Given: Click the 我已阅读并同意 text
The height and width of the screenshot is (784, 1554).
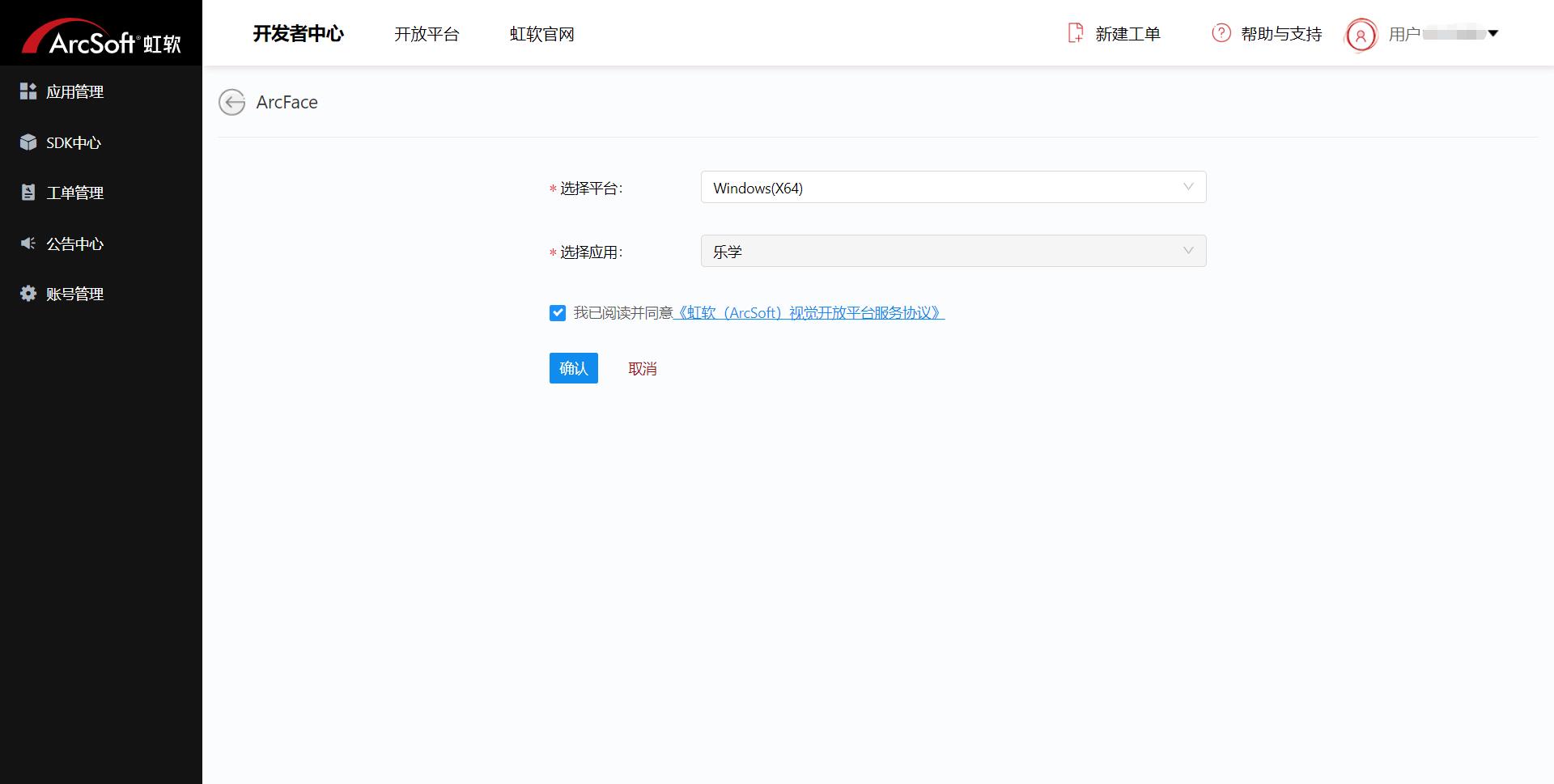Looking at the screenshot, I should [623, 313].
